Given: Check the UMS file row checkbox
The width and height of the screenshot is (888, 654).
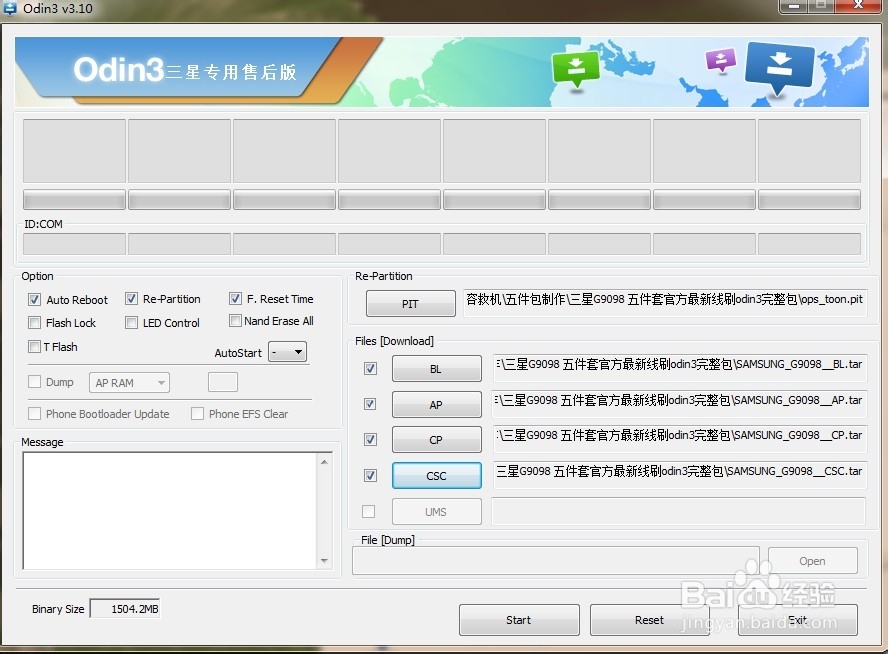Looking at the screenshot, I should pyautogui.click(x=370, y=511).
